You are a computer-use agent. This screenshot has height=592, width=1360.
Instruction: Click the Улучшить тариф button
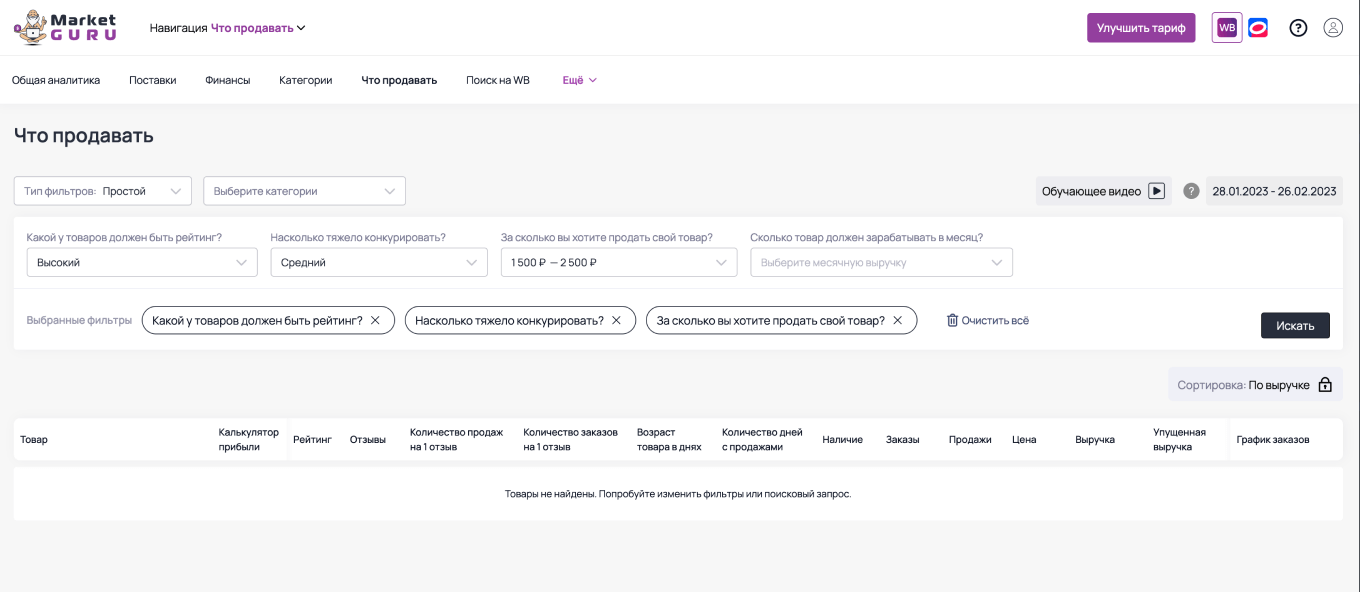point(1141,27)
